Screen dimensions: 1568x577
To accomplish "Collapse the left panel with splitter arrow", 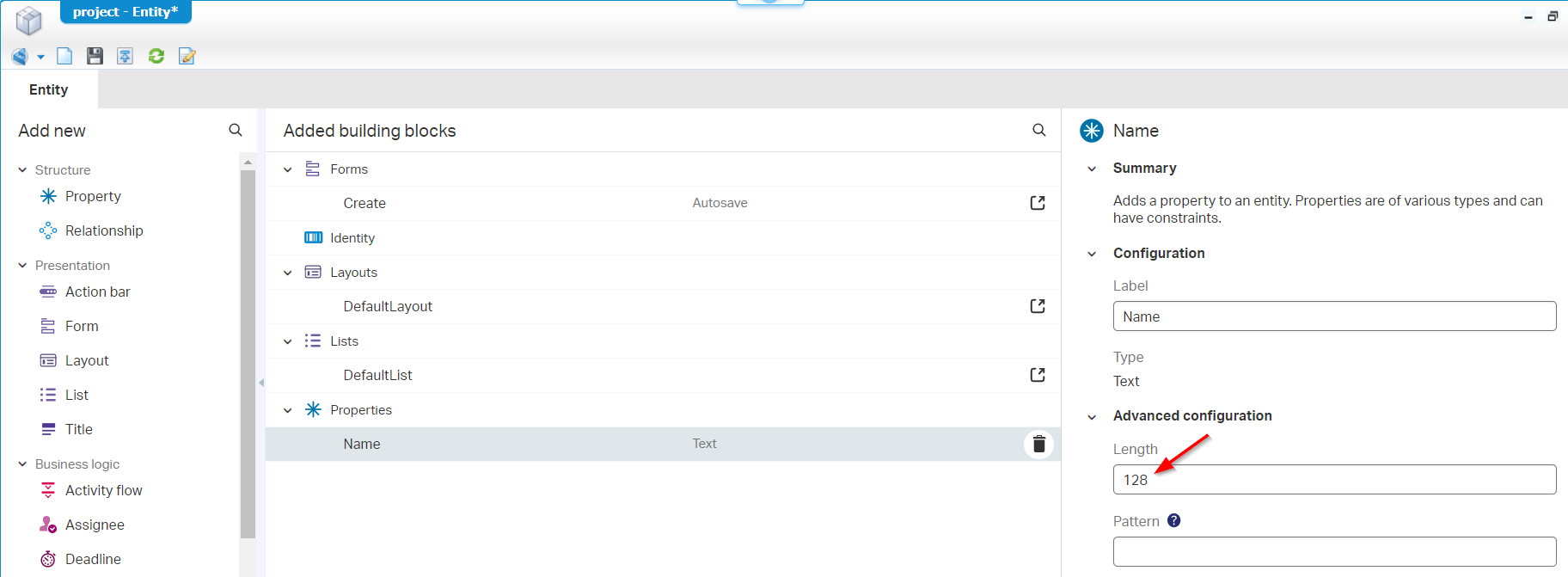I will [x=261, y=383].
